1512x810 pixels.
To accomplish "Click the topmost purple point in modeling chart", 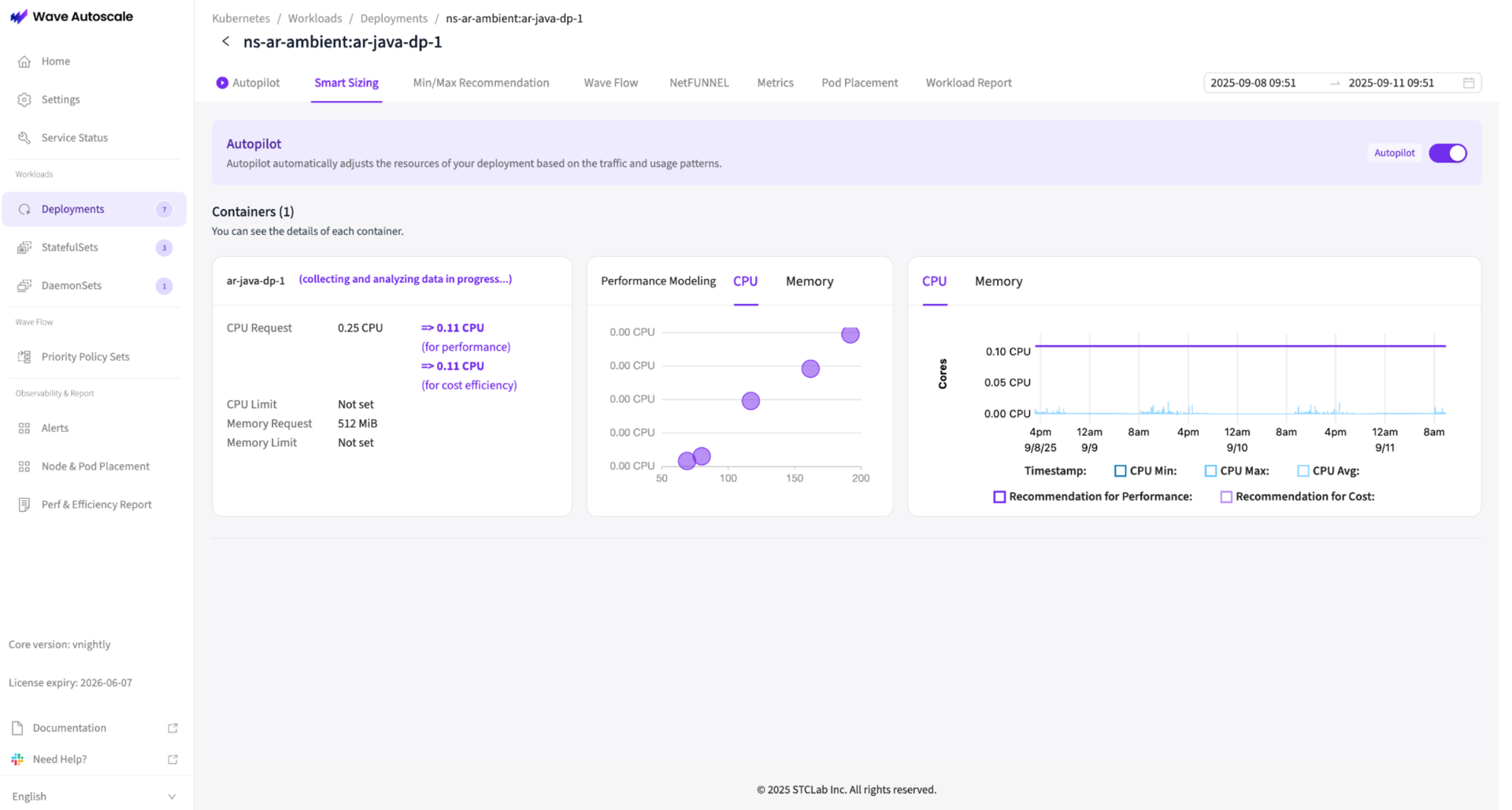I will 850,335.
